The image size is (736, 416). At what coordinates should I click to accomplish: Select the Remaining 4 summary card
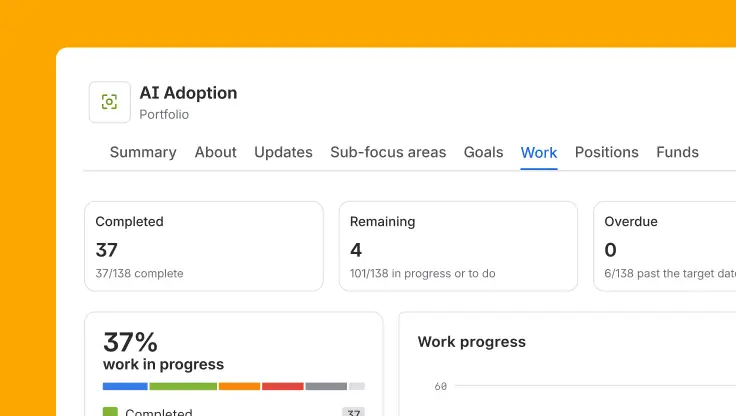(458, 247)
